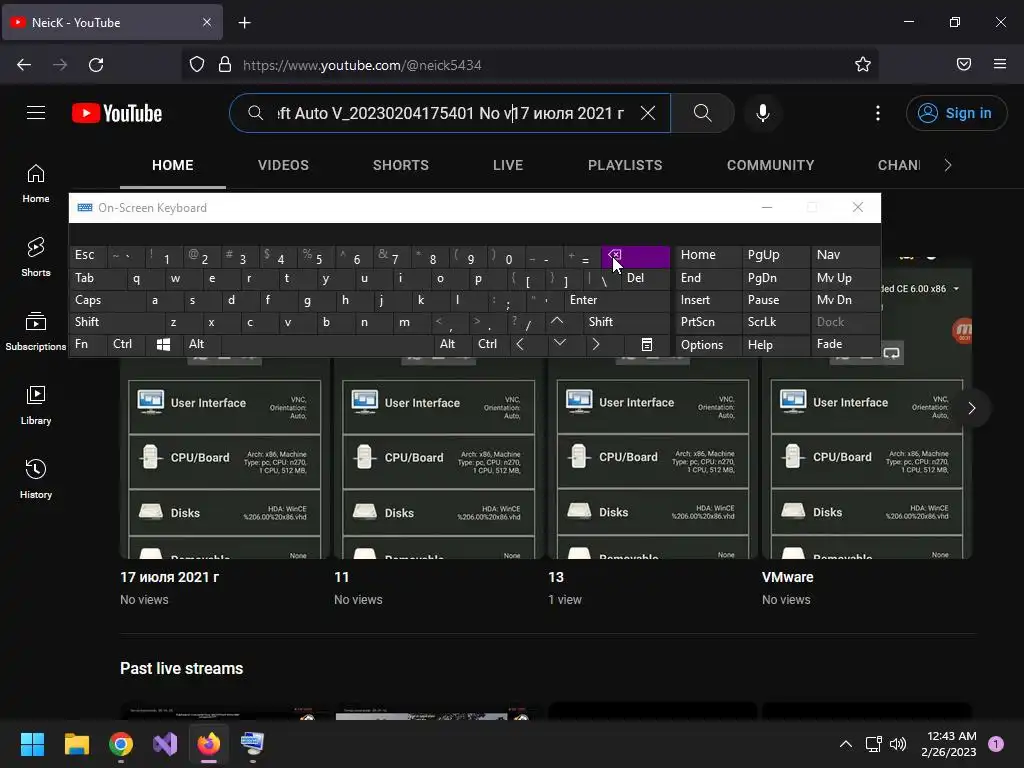Open the thumbnail of video 11
Image resolution: width=1024 pixels, height=768 pixels.
coord(438,460)
